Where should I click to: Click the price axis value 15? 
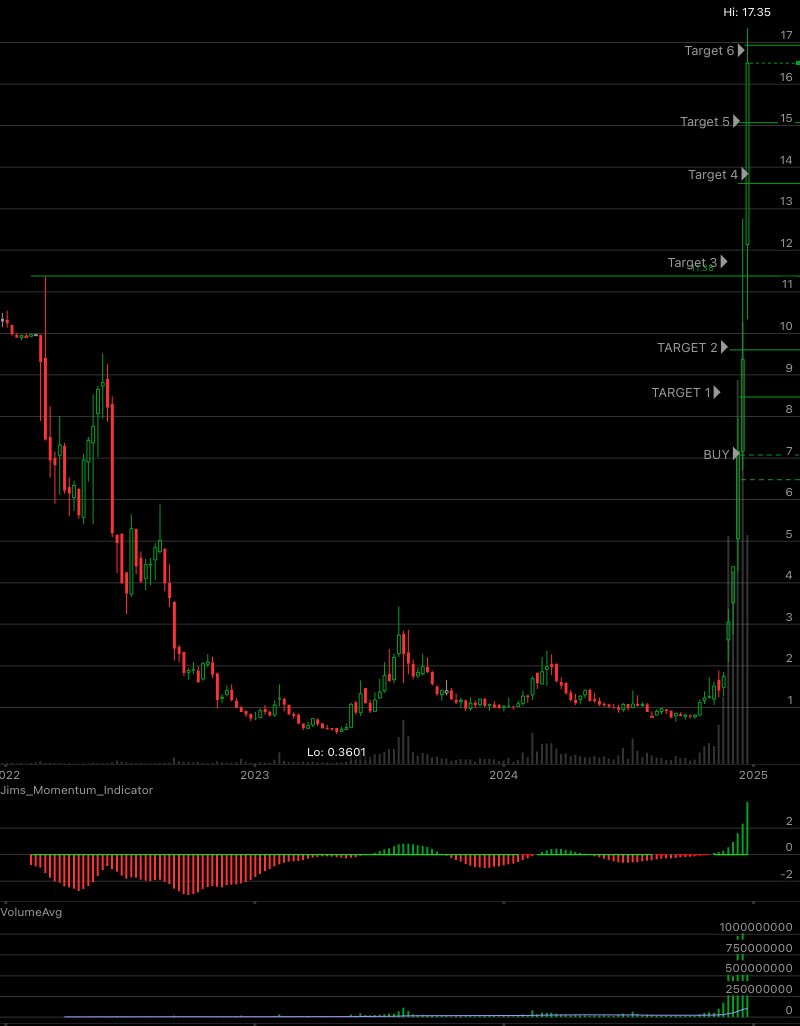click(x=786, y=118)
